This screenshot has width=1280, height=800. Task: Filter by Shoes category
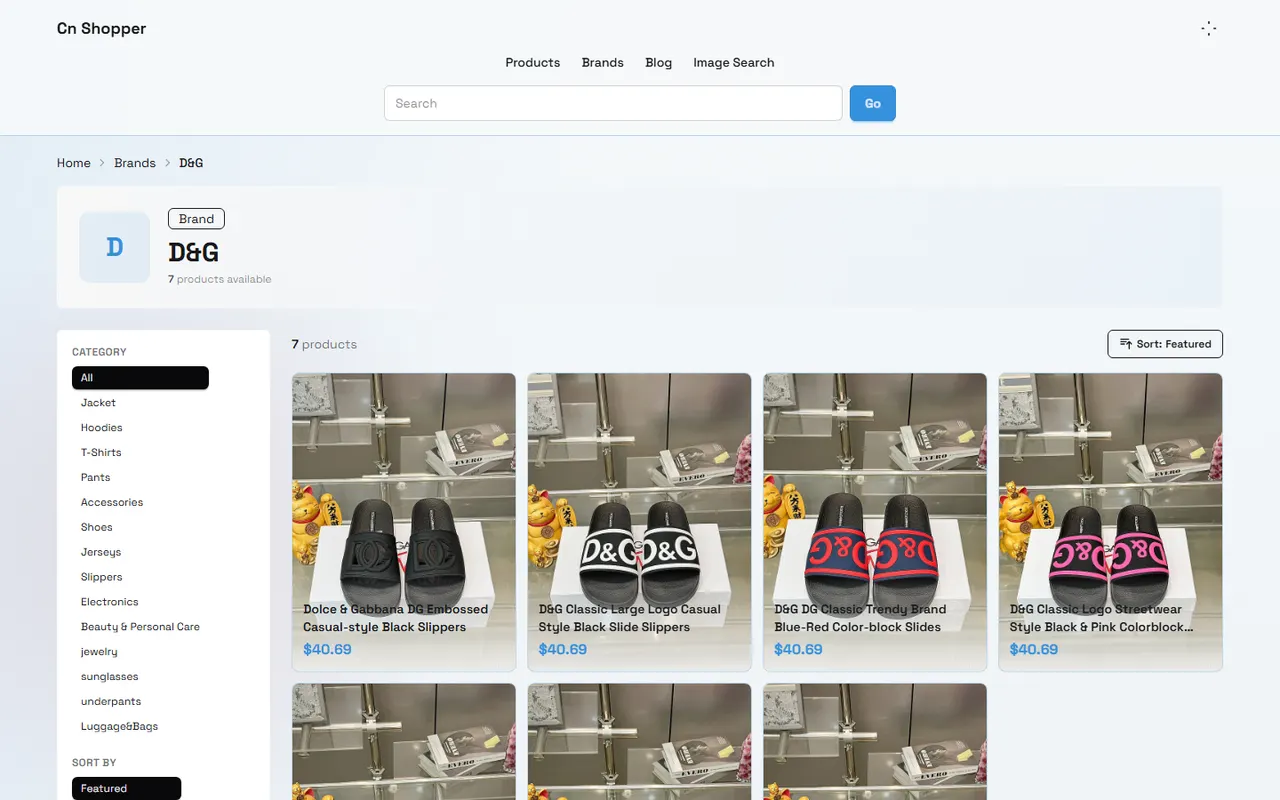tap(97, 528)
